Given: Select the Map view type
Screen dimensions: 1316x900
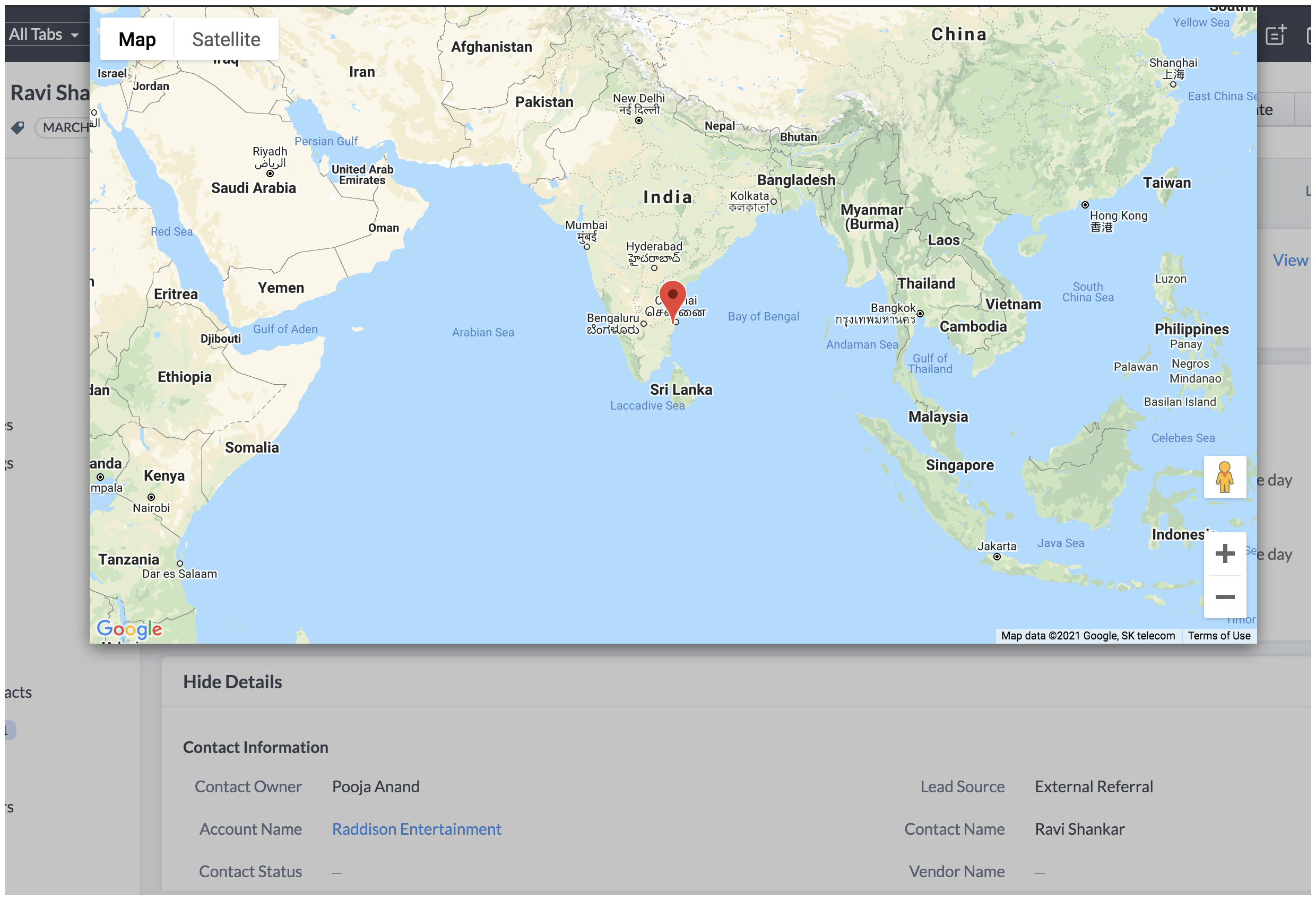Looking at the screenshot, I should 137,39.
